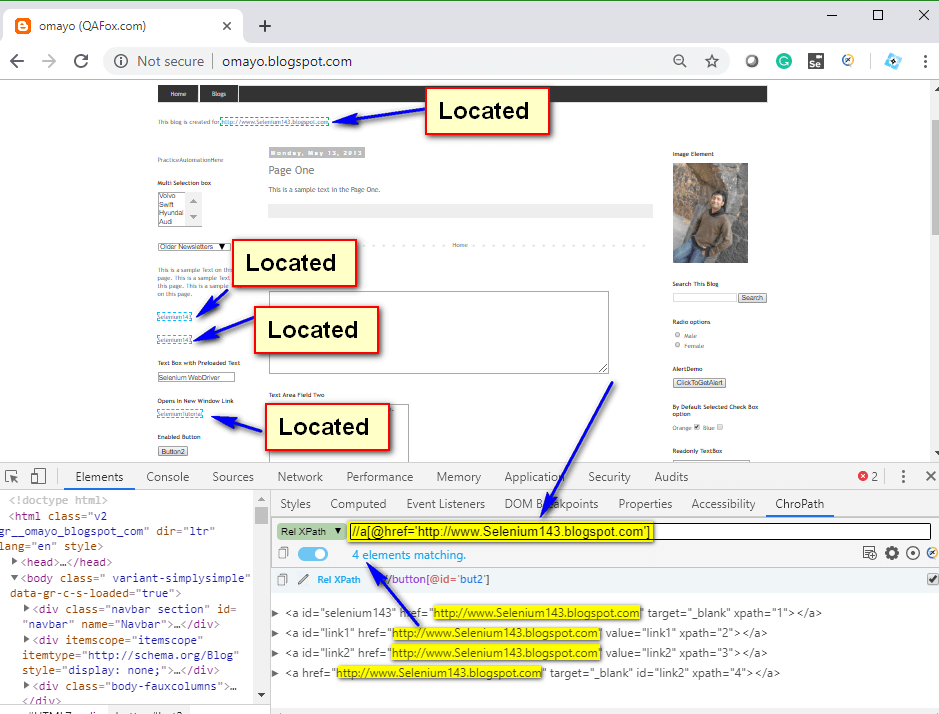
Task: Click the Grammarly extension icon
Action: [784, 61]
